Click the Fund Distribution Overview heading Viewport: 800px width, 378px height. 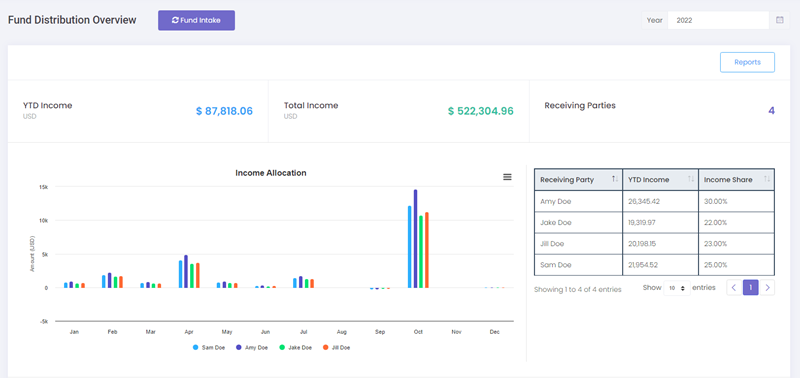pyautogui.click(x=72, y=20)
